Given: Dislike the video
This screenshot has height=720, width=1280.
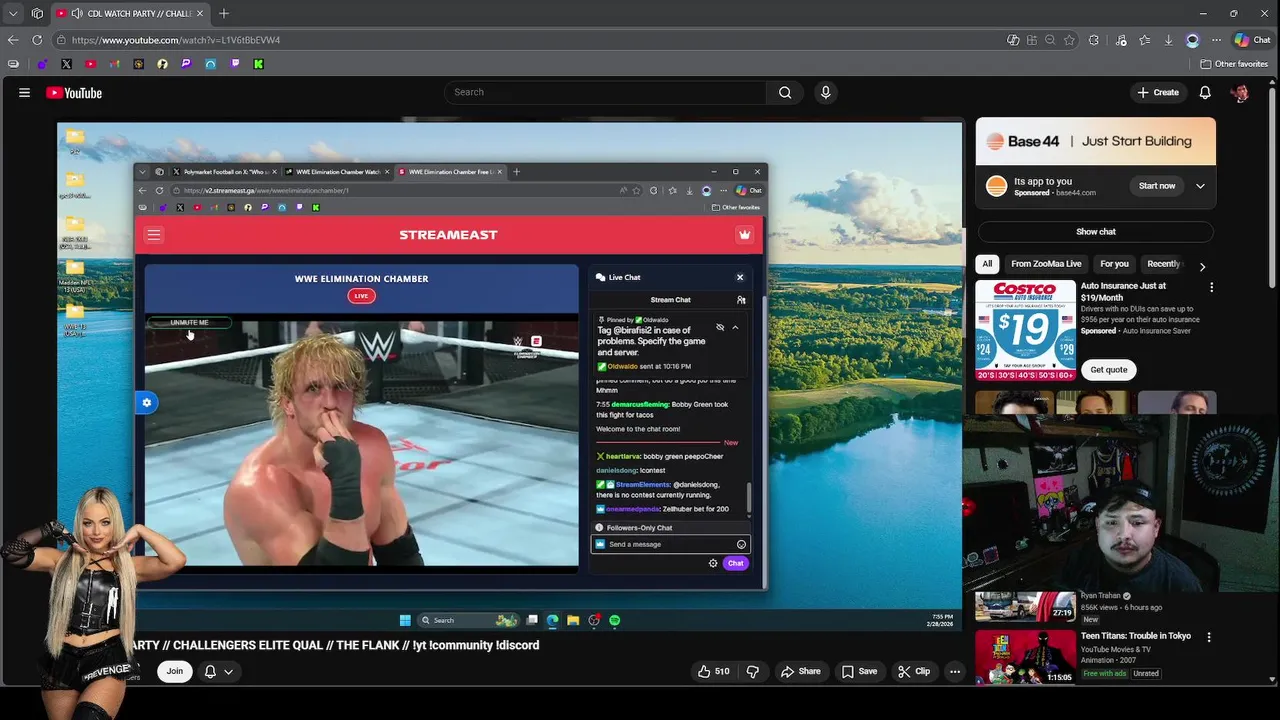Looking at the screenshot, I should click(753, 671).
